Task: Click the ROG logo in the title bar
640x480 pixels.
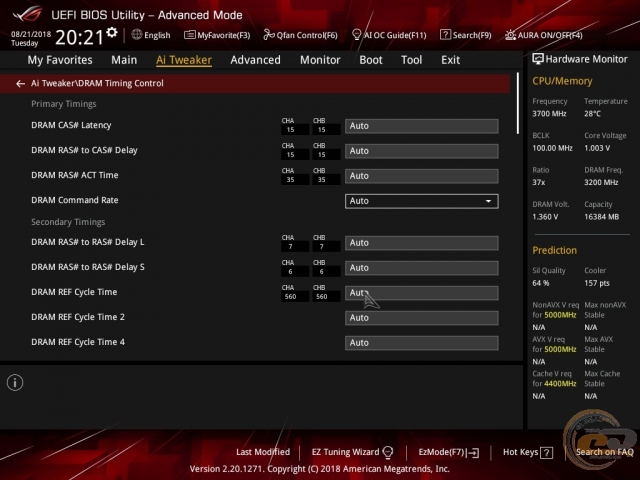Action: pyautogui.click(x=27, y=13)
